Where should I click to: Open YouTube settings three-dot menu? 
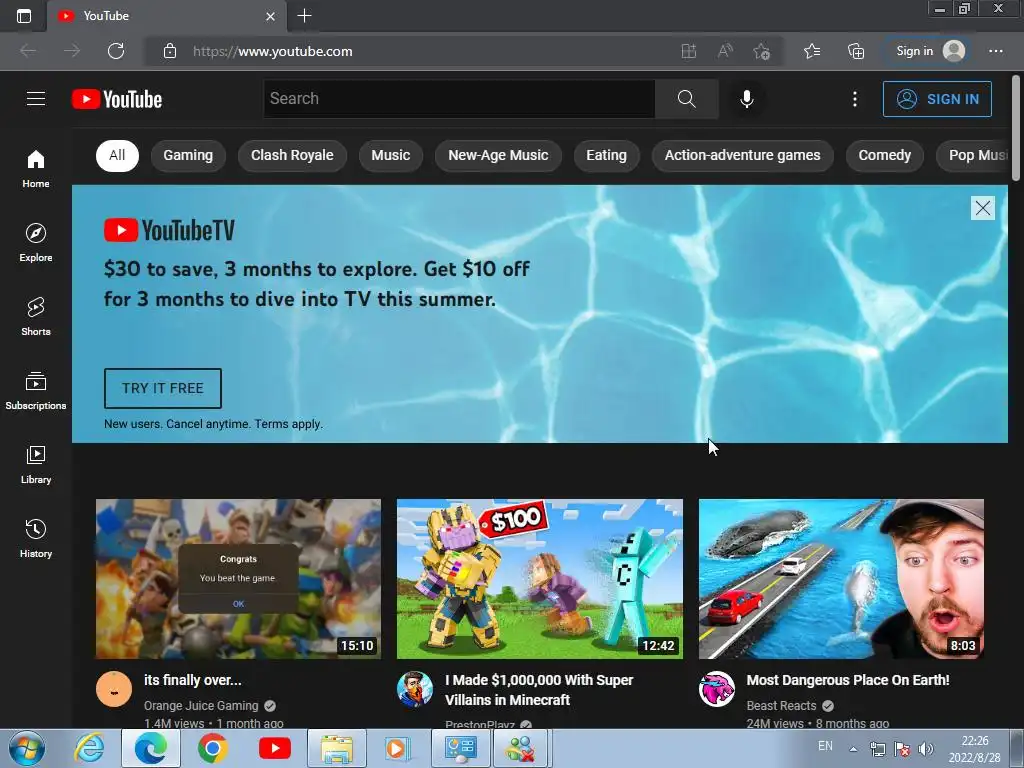tap(854, 99)
